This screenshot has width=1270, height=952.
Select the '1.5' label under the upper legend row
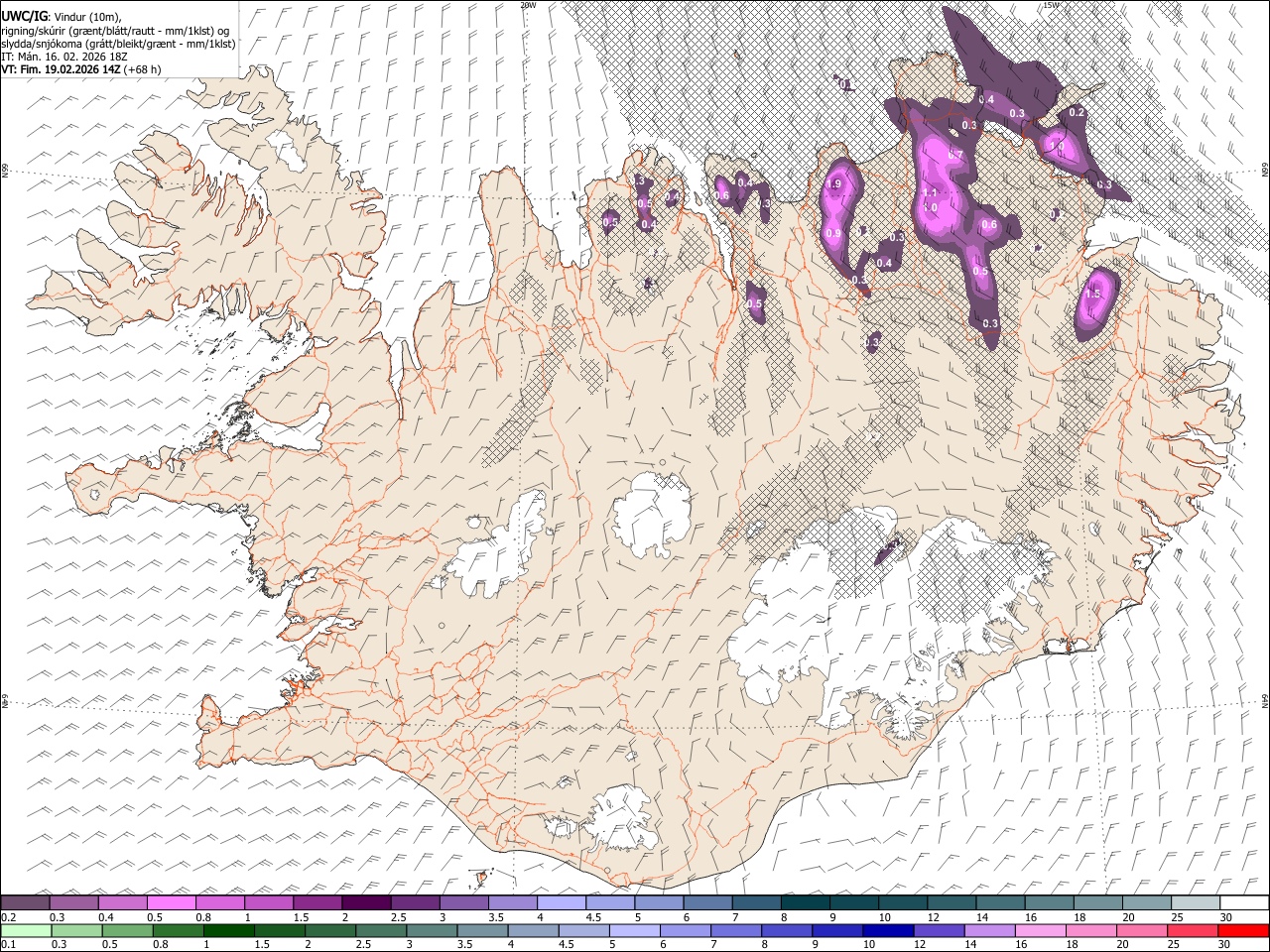[x=302, y=916]
